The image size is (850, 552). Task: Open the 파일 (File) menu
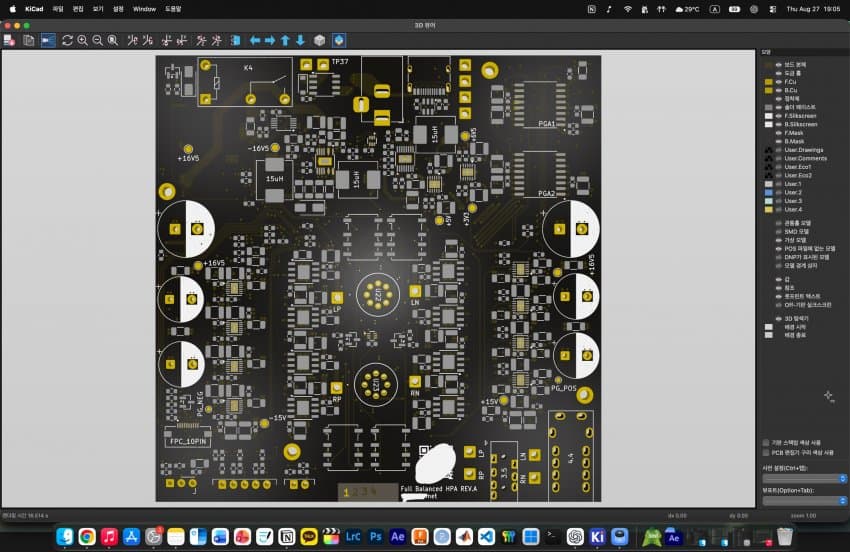[x=58, y=9]
